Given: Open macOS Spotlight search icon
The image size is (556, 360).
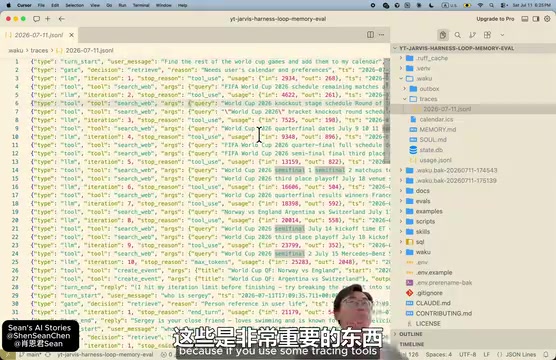Looking at the screenshot, I should coord(491,5).
